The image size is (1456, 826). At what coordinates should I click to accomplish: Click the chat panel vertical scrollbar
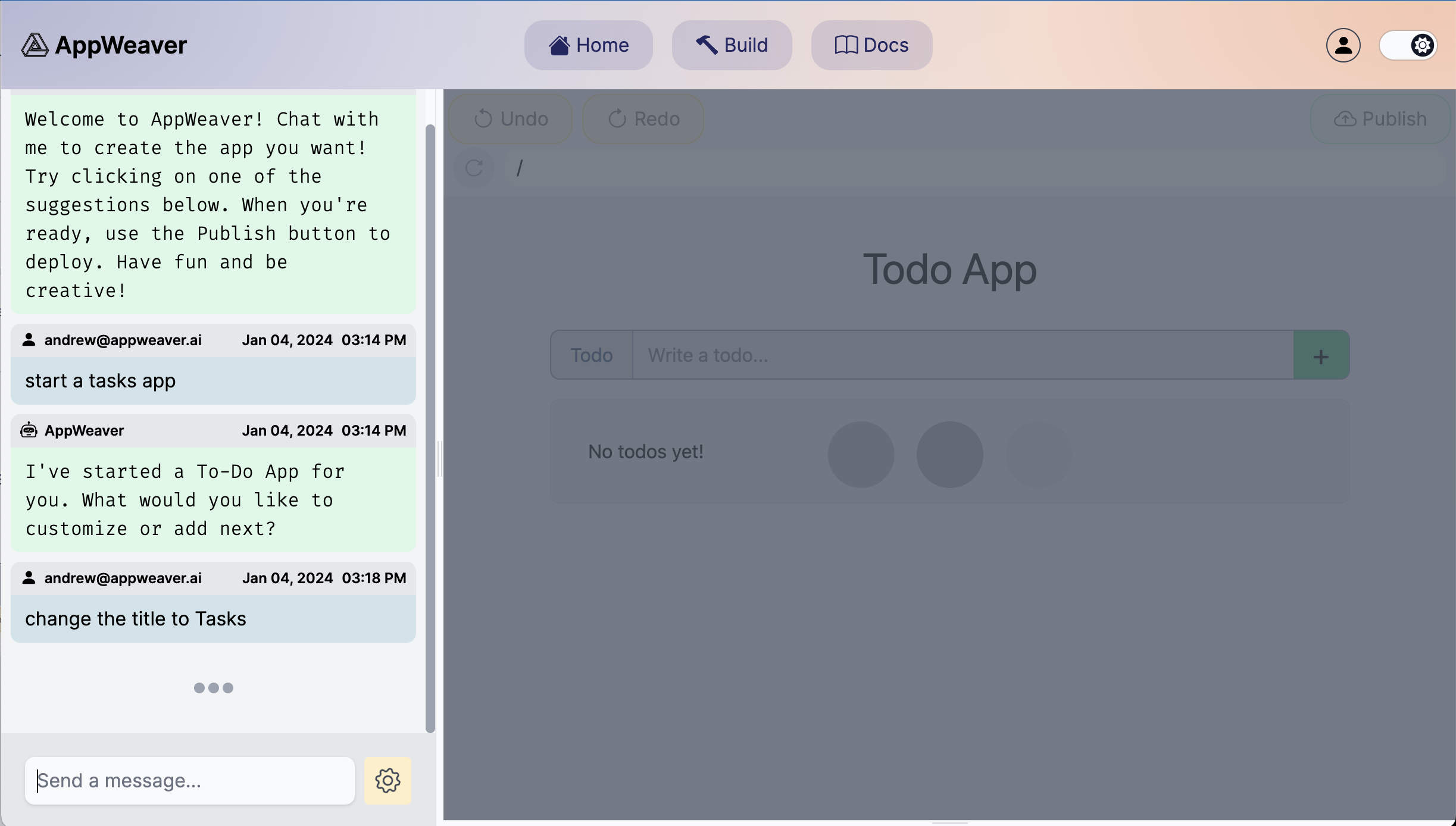(x=430, y=428)
